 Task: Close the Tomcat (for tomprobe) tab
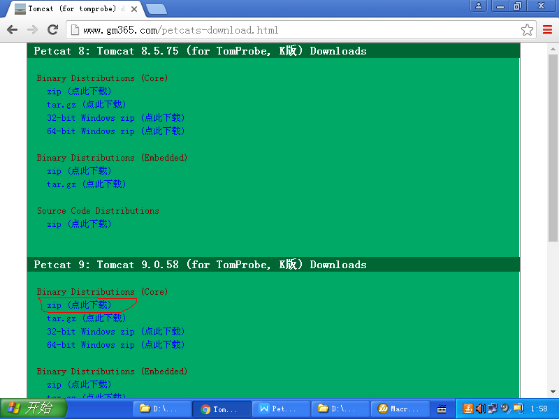click(134, 9)
